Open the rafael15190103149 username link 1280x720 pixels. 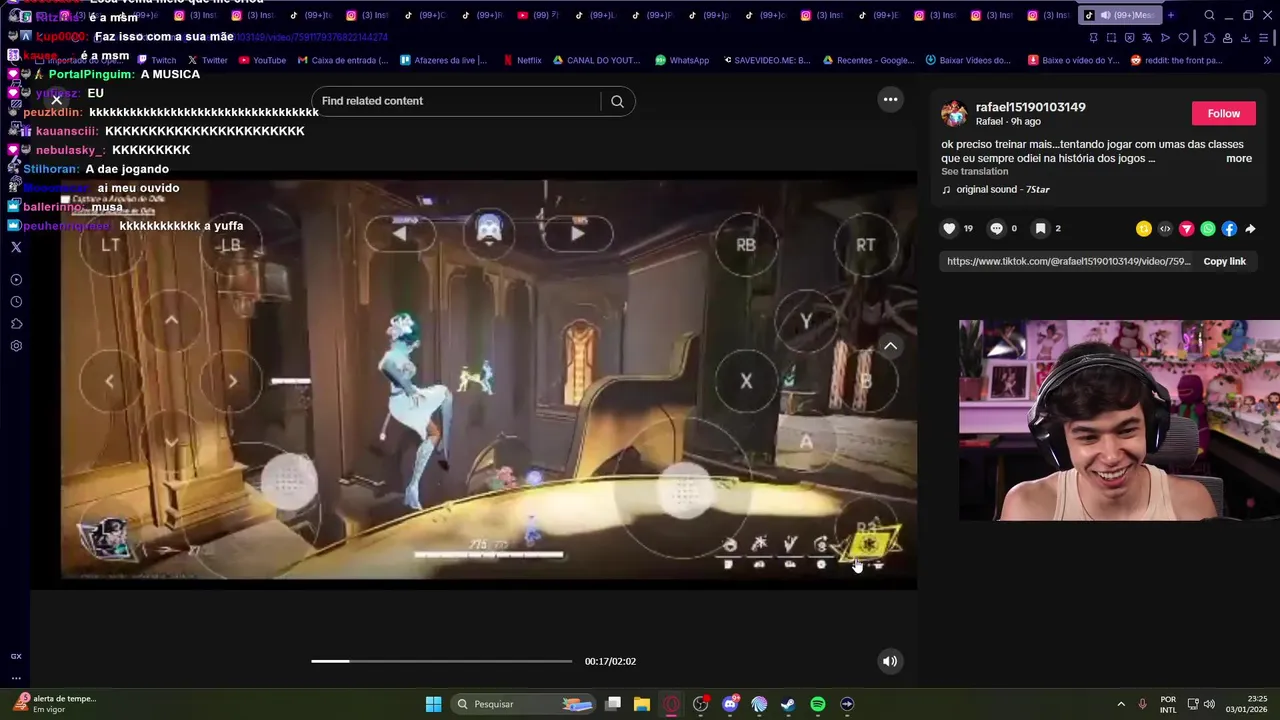pyautogui.click(x=1031, y=107)
